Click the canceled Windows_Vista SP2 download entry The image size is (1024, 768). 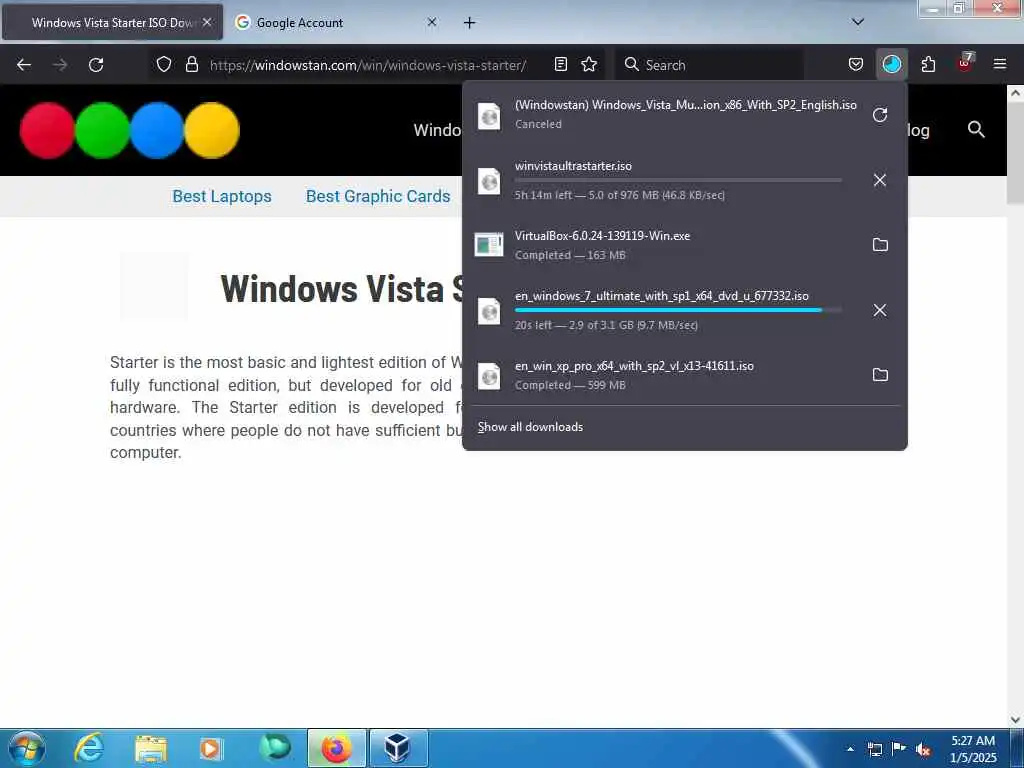coord(684,115)
